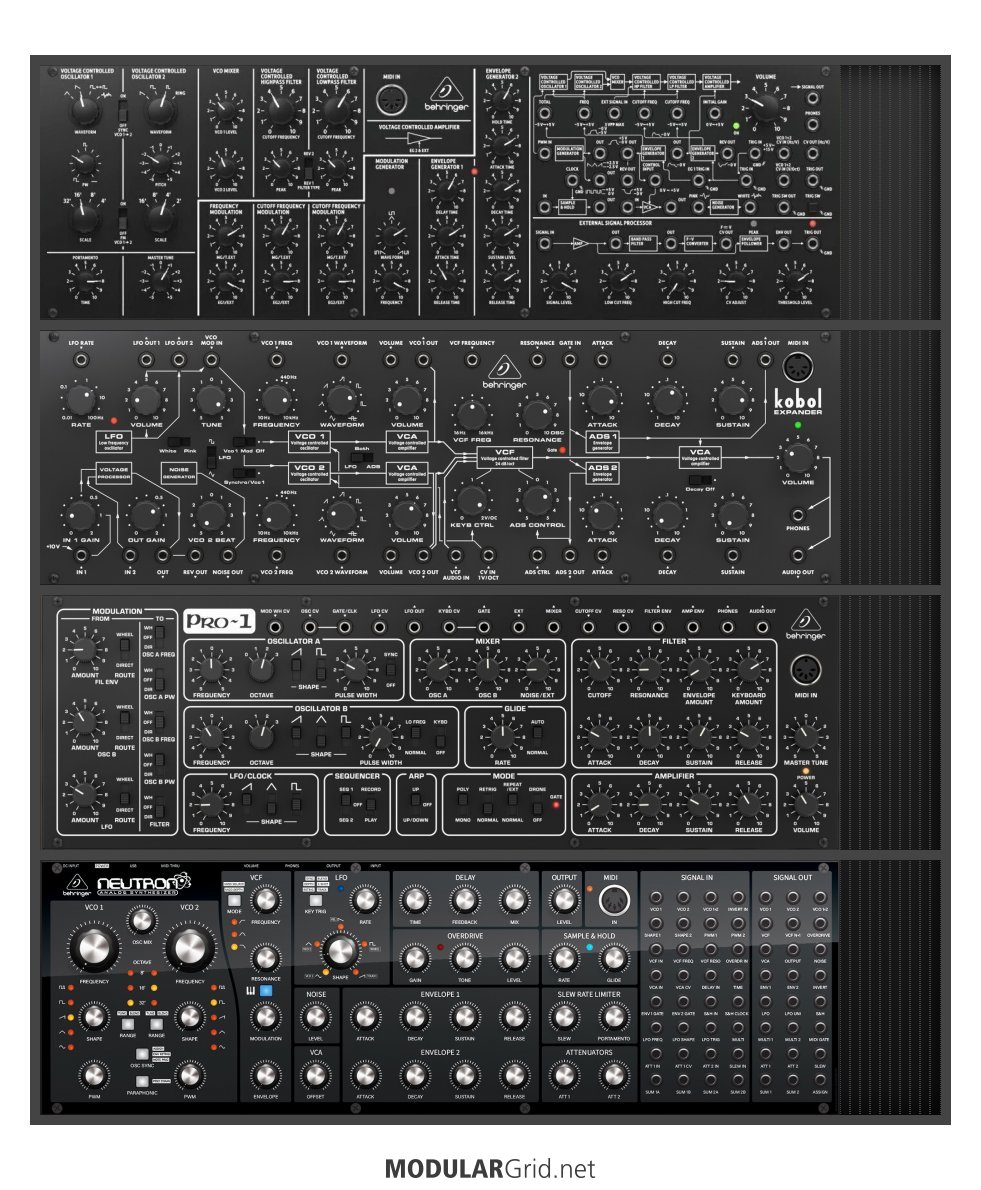Click the Pro-1 AUDIO OUT jack
981x1190 pixels.
[762, 628]
